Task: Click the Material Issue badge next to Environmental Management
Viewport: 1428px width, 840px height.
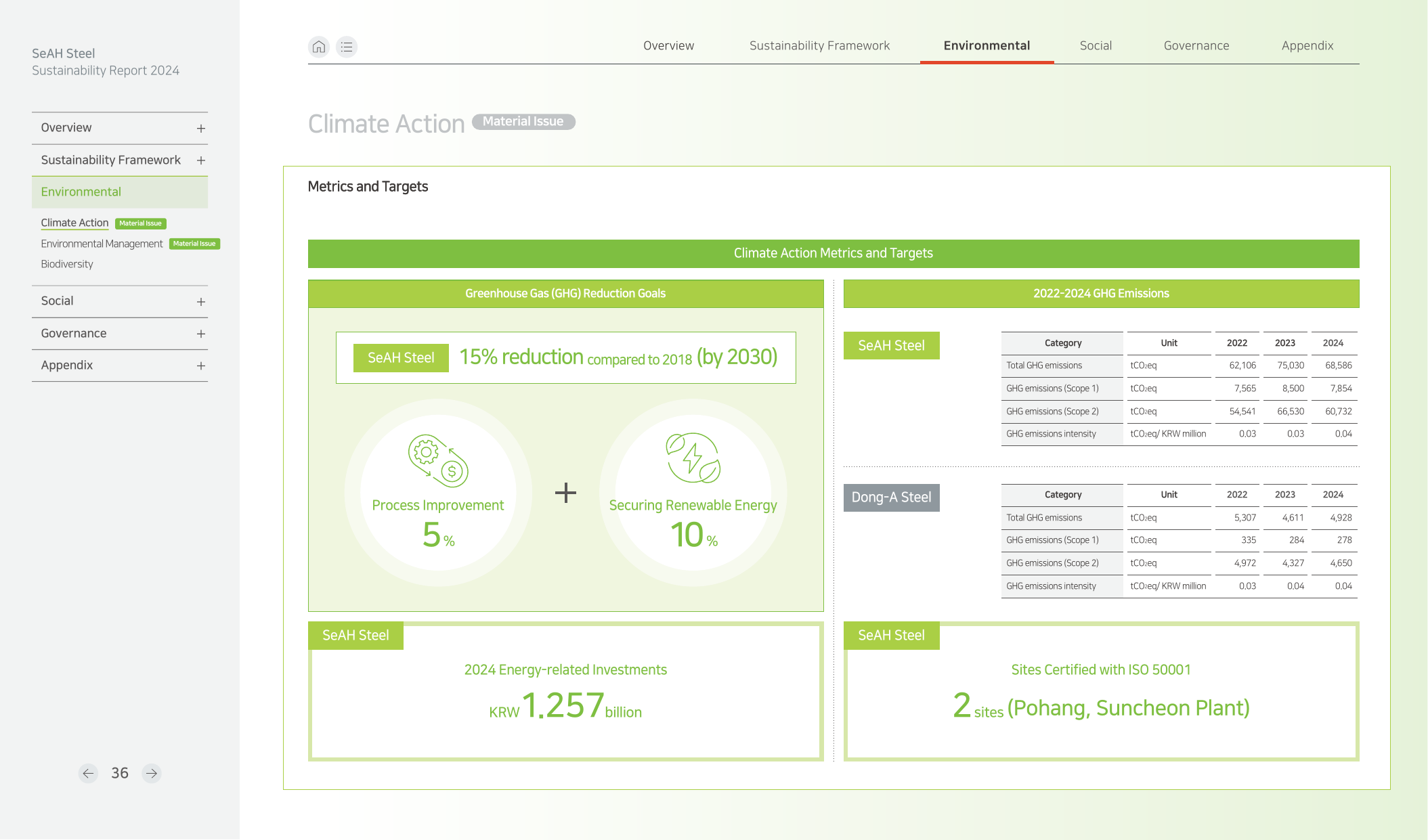Action: [194, 244]
